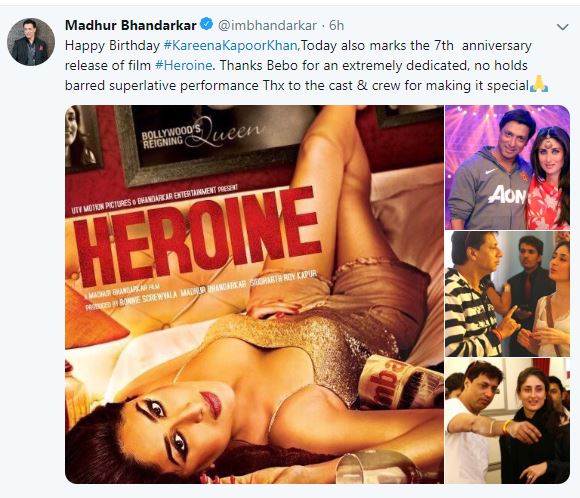Open the Madhur Bhandarkar display name link
The width and height of the screenshot is (580, 498).
[x=131, y=25]
